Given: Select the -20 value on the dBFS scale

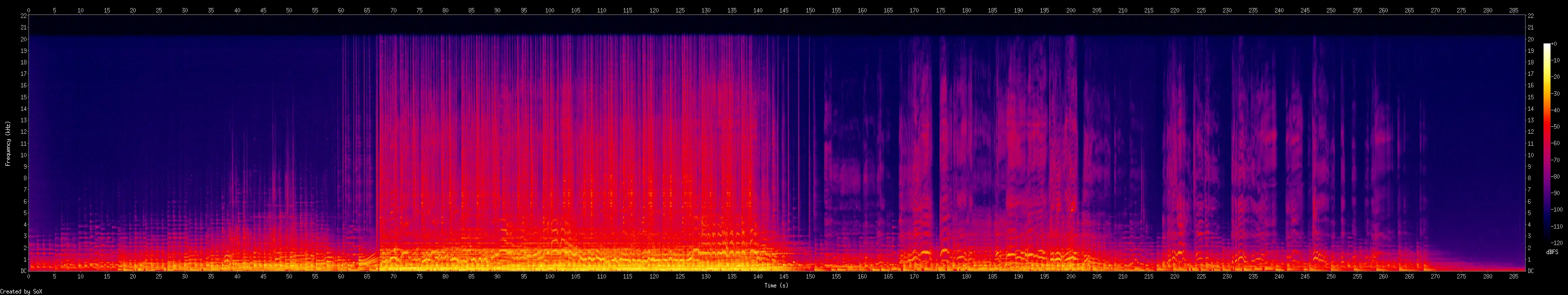Looking at the screenshot, I should pos(1555,77).
